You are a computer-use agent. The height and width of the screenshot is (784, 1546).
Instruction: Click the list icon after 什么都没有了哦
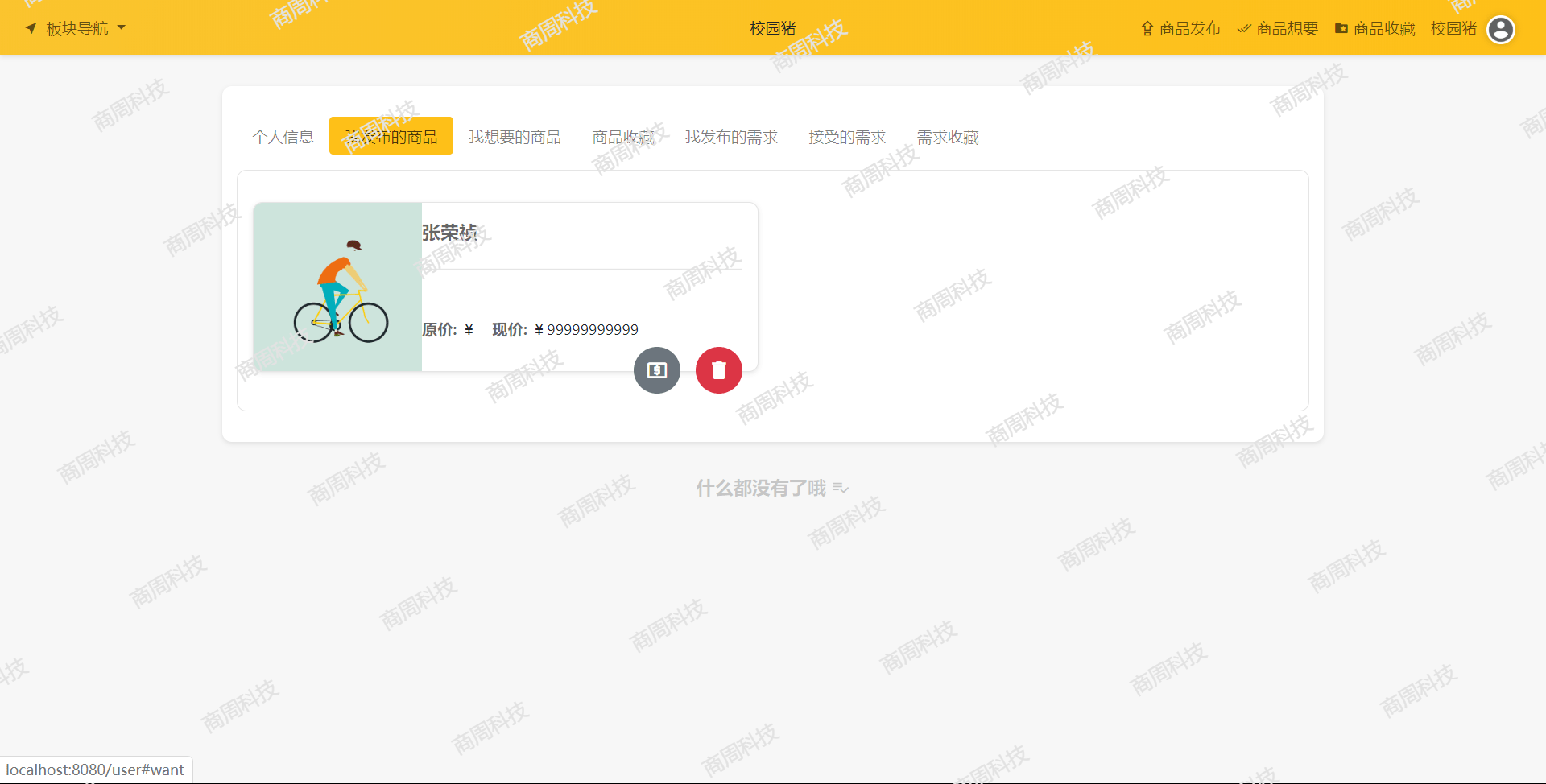click(841, 488)
